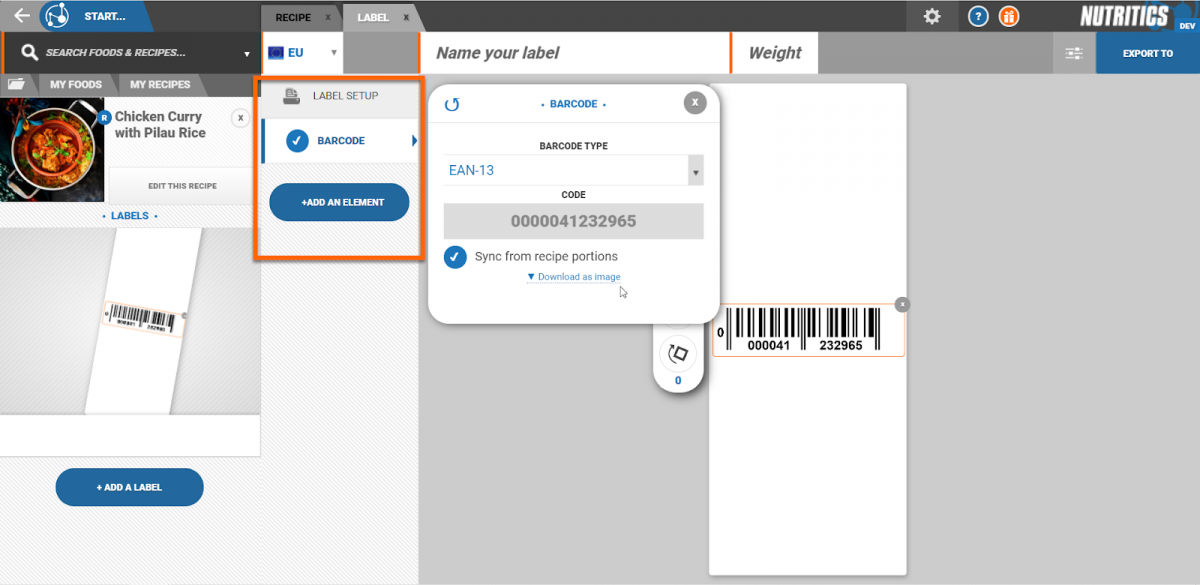
Task: Toggle the Barcode element checkmark
Action: [297, 141]
